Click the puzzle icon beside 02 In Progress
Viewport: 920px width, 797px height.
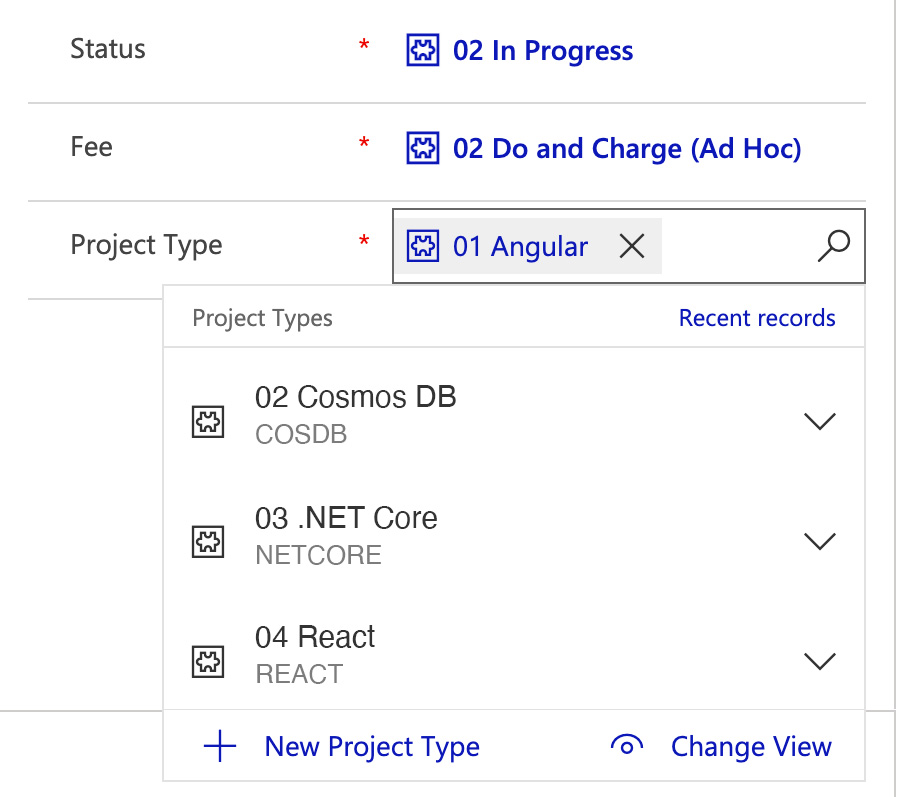(x=423, y=50)
